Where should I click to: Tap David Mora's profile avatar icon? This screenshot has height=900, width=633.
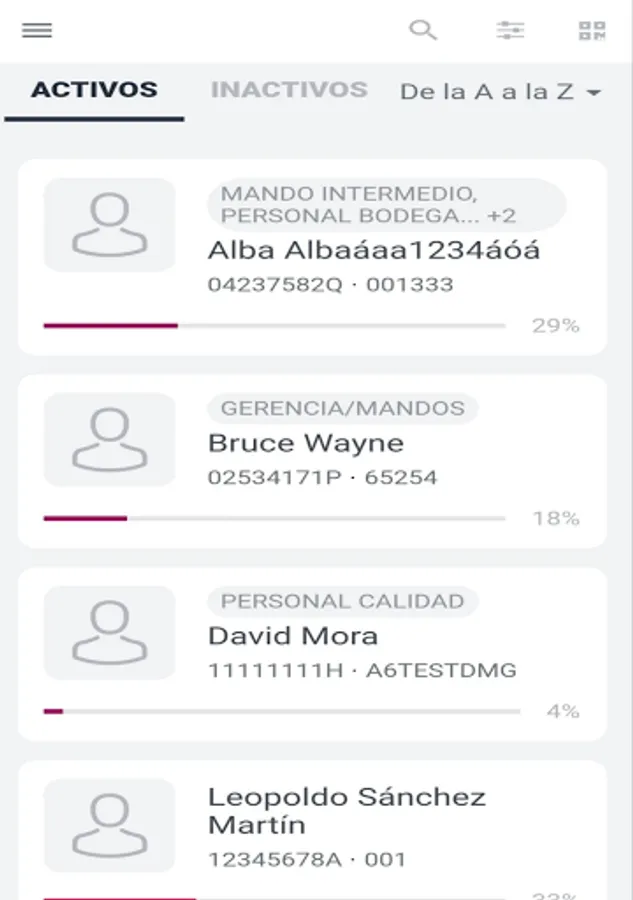(109, 633)
